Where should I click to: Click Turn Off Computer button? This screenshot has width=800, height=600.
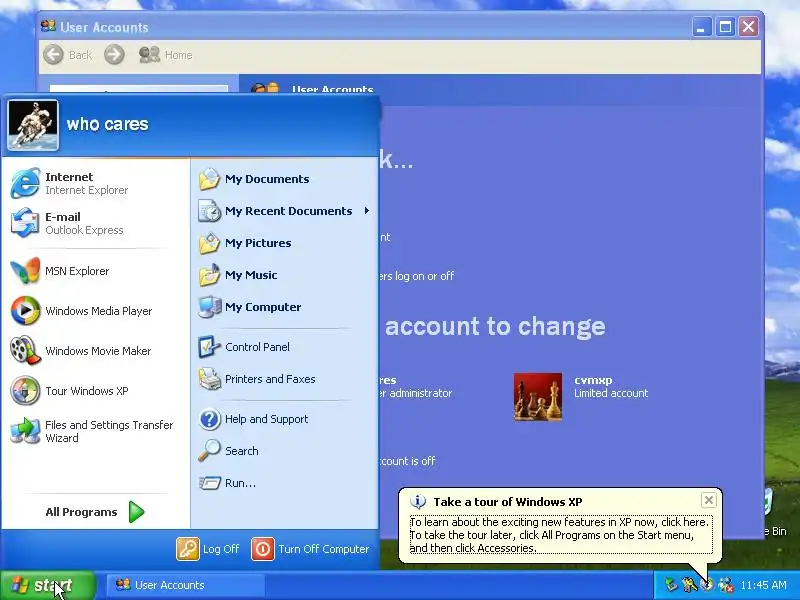(x=310, y=549)
